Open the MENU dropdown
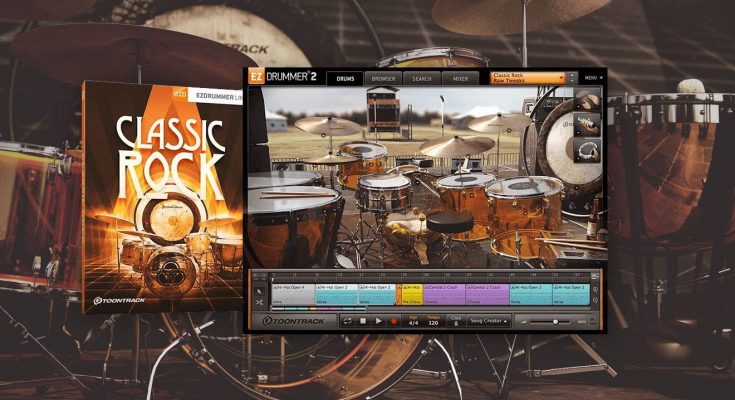735x400 pixels. tap(593, 77)
